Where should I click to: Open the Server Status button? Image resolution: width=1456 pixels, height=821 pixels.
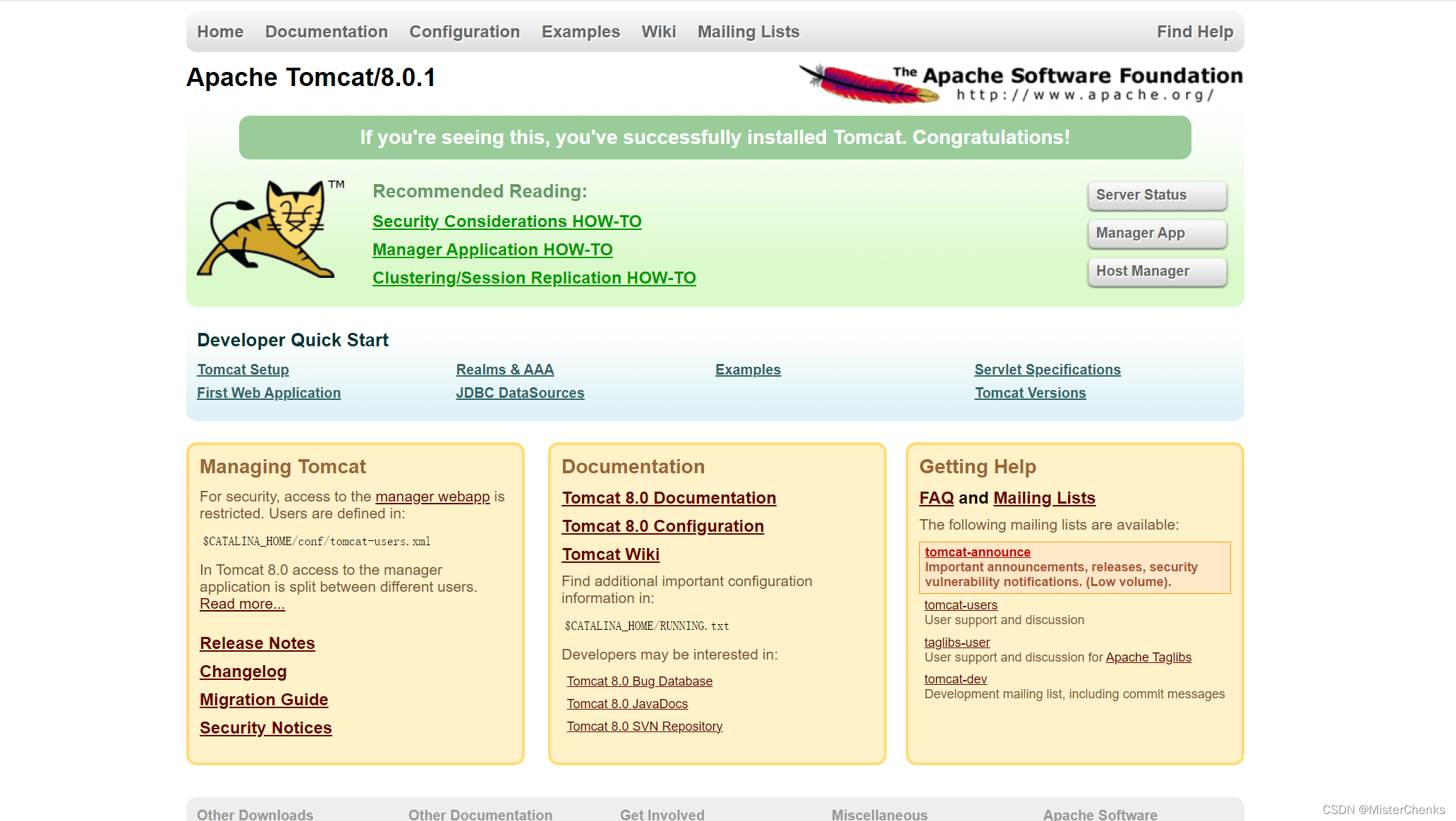pyautogui.click(x=1156, y=195)
